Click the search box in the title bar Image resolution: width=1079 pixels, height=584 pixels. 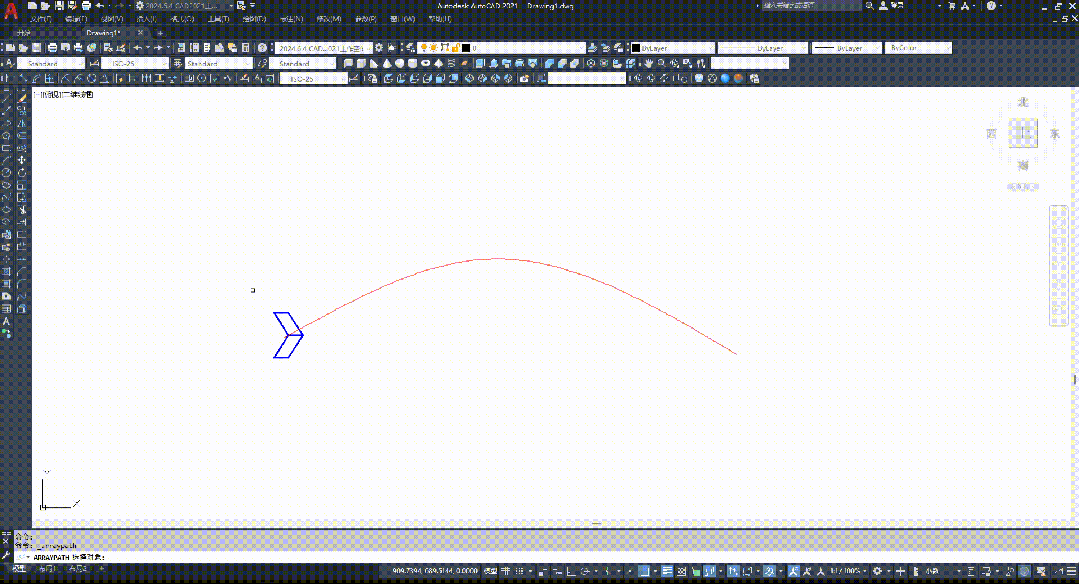click(x=812, y=6)
